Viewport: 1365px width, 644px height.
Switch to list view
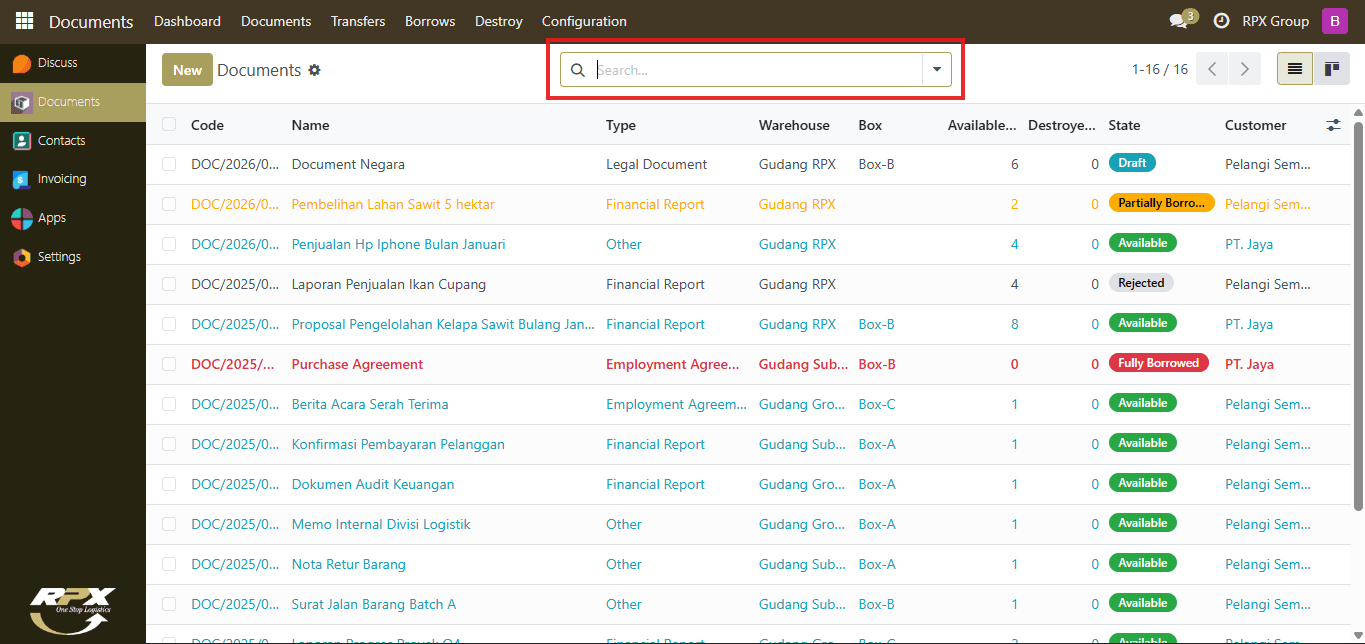[x=1295, y=69]
